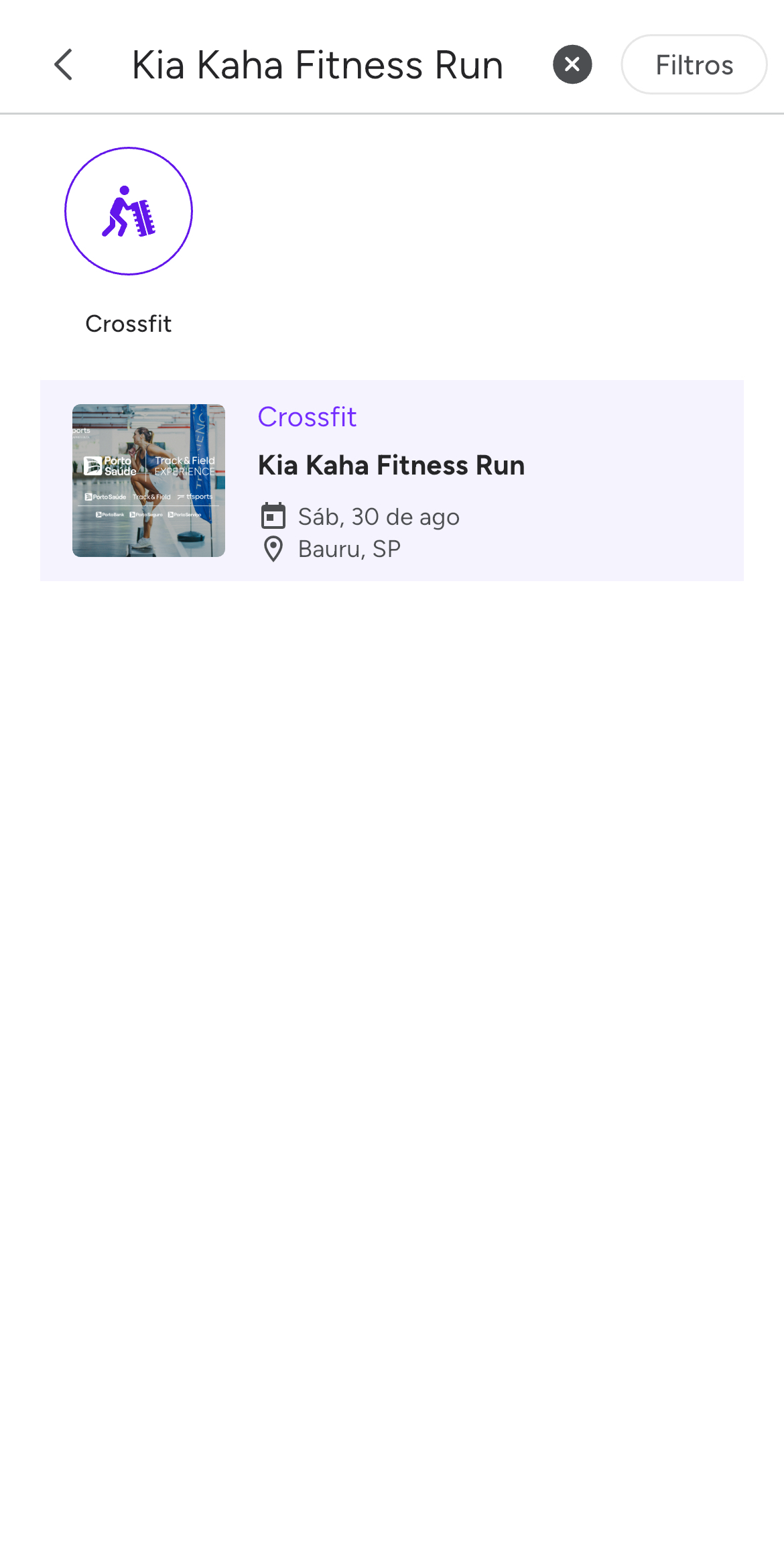Click the word Run in the search field
The height and width of the screenshot is (1551, 784).
click(x=468, y=65)
